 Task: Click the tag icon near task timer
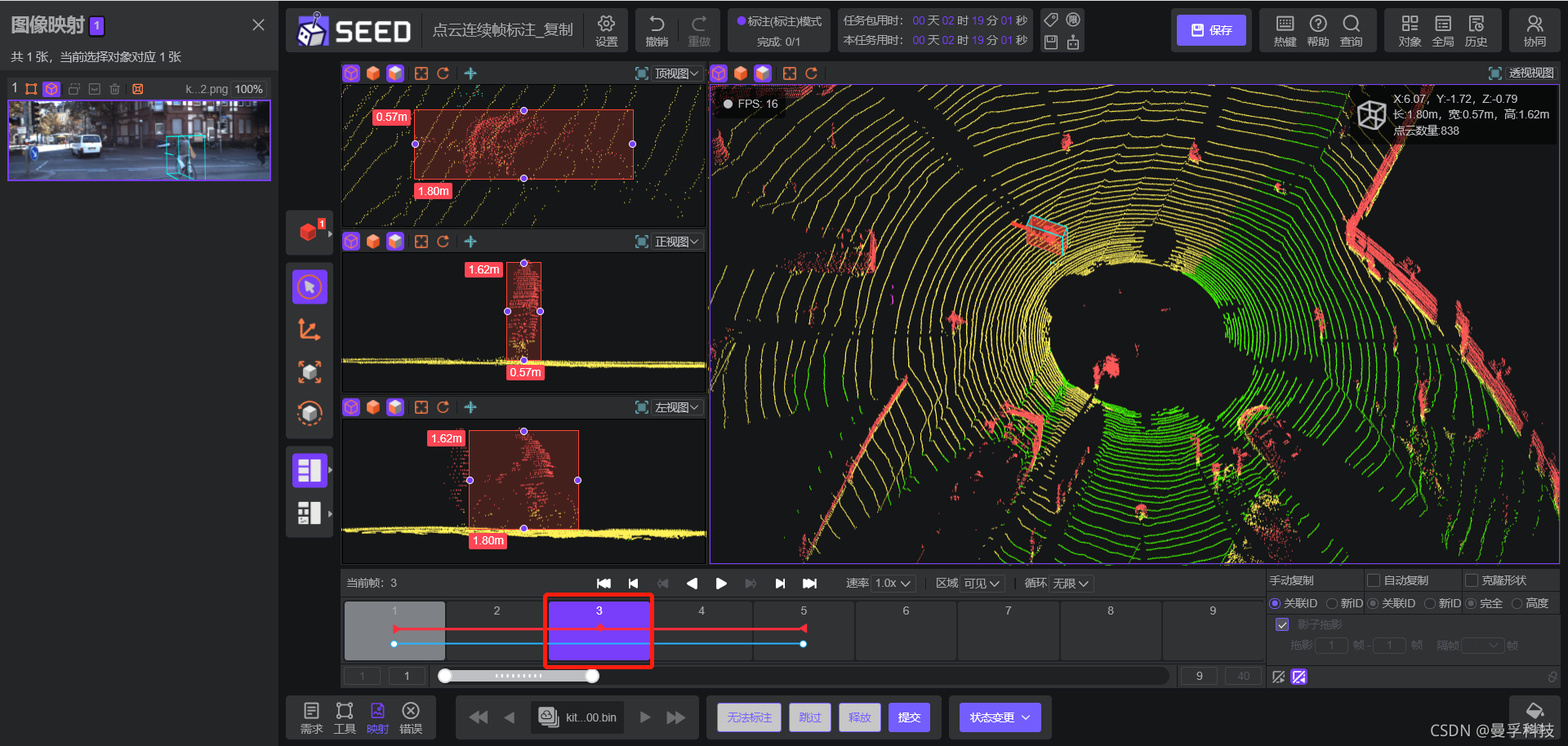click(x=1051, y=20)
